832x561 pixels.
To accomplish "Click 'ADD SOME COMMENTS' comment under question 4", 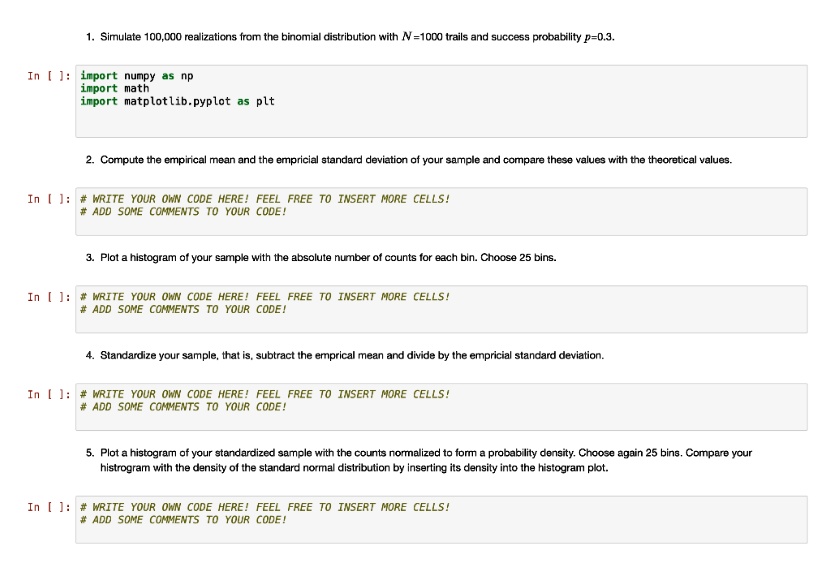I will (x=184, y=407).
